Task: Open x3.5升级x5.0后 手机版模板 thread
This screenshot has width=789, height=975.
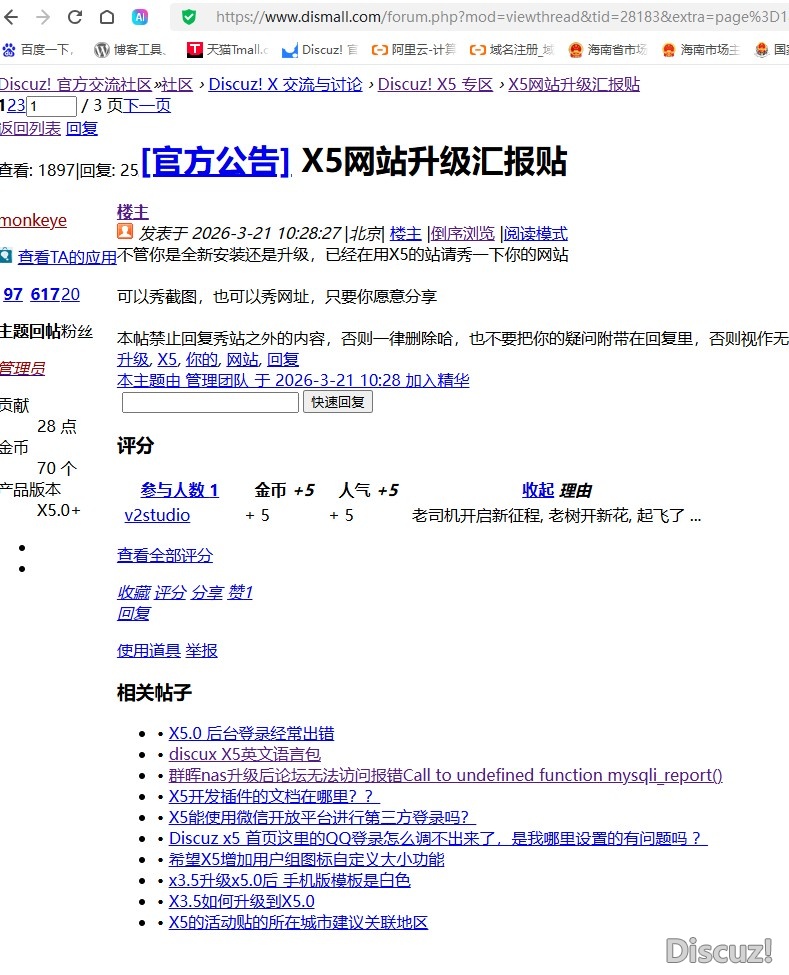Action: tap(290, 880)
